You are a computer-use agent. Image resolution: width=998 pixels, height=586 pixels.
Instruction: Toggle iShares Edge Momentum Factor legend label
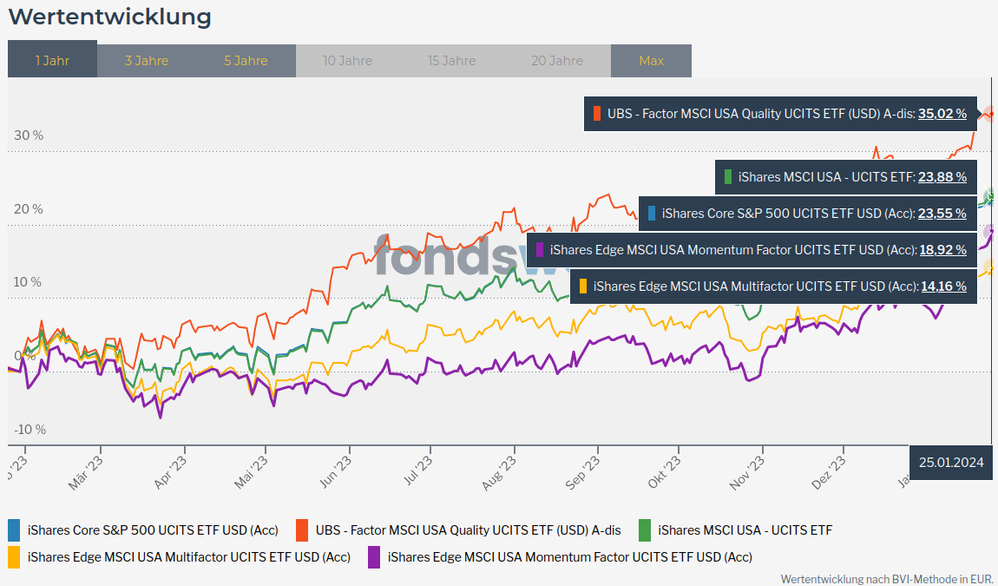[x=569, y=556]
